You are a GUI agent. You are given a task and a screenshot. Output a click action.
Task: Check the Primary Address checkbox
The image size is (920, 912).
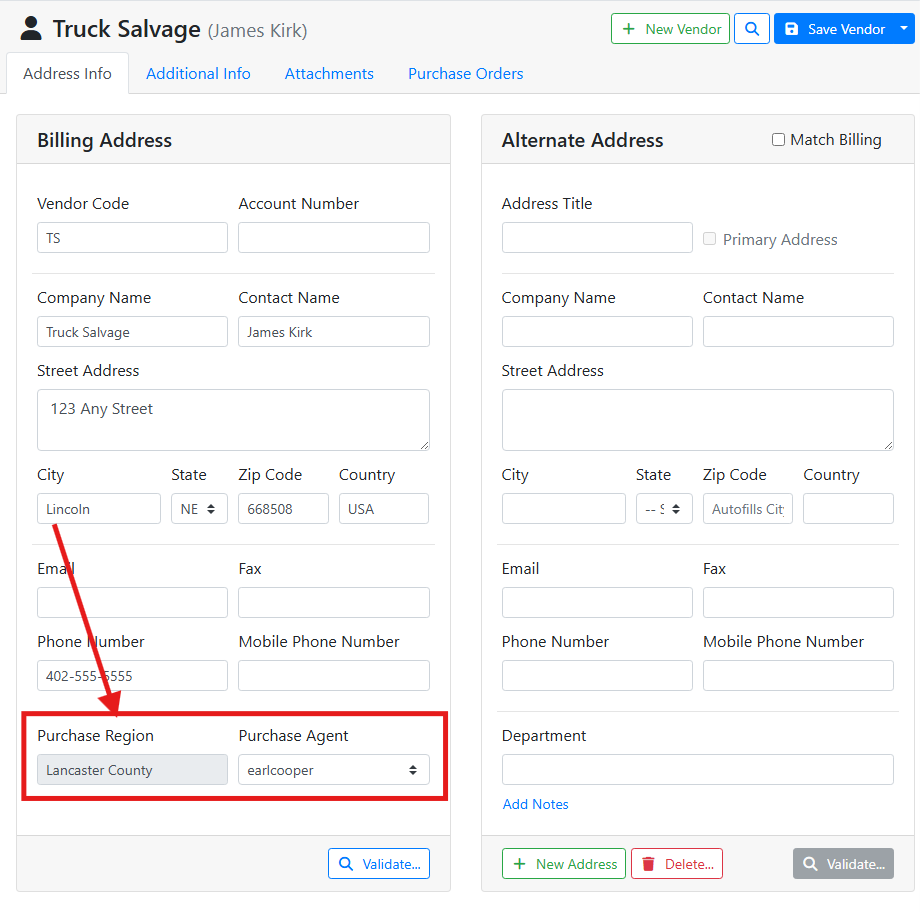[710, 239]
